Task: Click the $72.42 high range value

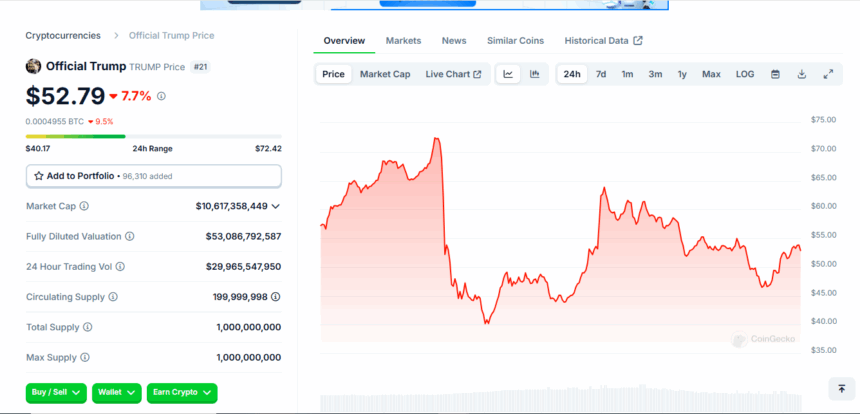Action: pos(268,149)
